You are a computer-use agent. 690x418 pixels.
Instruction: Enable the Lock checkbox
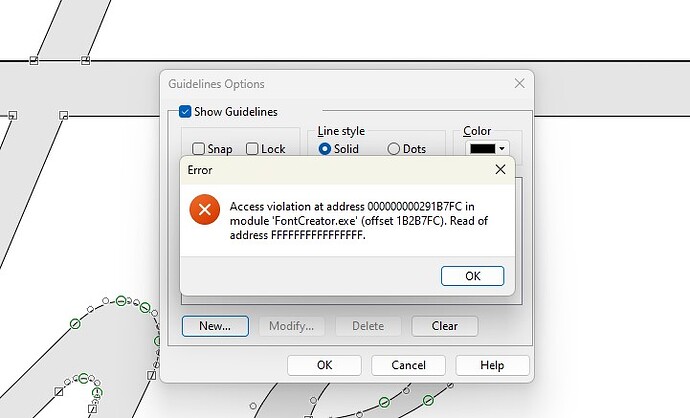tap(252, 149)
